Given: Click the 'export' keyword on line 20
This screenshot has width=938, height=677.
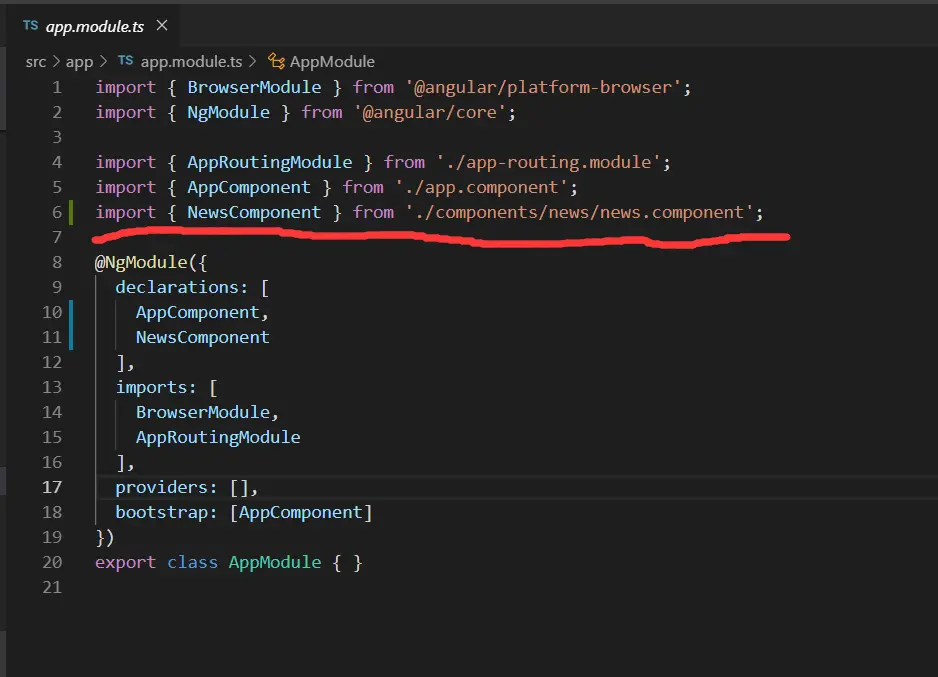Looking at the screenshot, I should (126, 562).
